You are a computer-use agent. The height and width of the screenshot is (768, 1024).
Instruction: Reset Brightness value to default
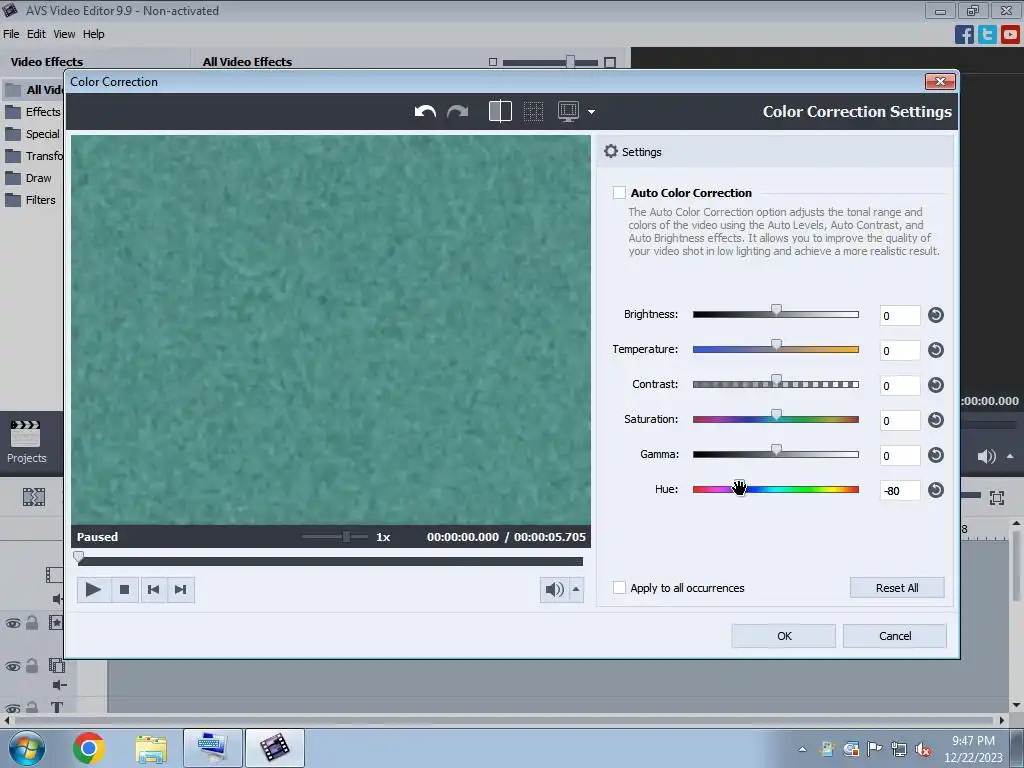[x=936, y=315]
